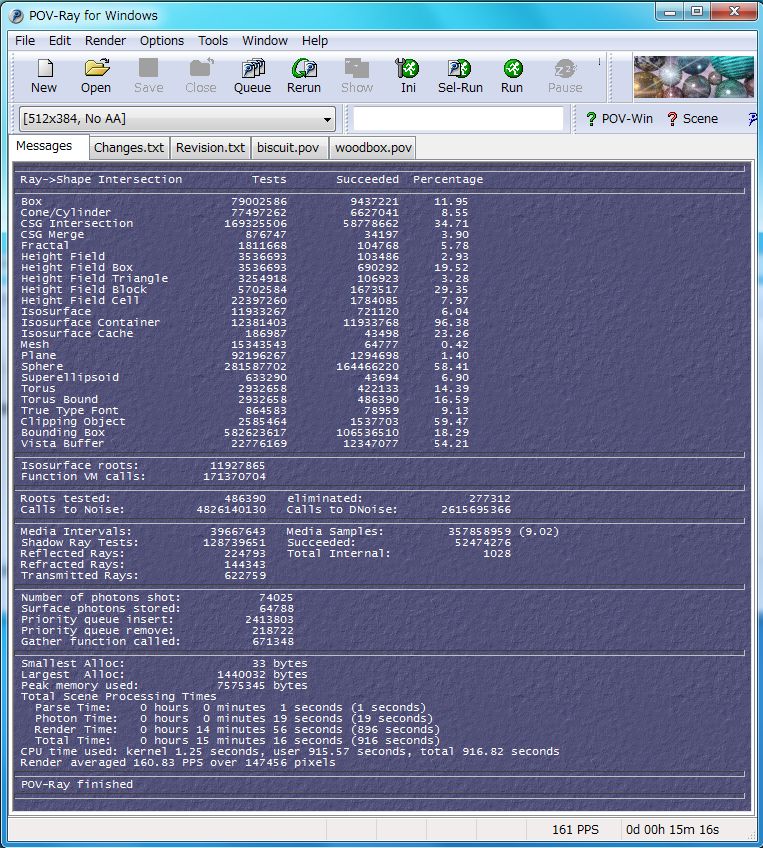This screenshot has width=763, height=848.
Task: Switch to the biscuit.pov tab
Action: [x=288, y=148]
